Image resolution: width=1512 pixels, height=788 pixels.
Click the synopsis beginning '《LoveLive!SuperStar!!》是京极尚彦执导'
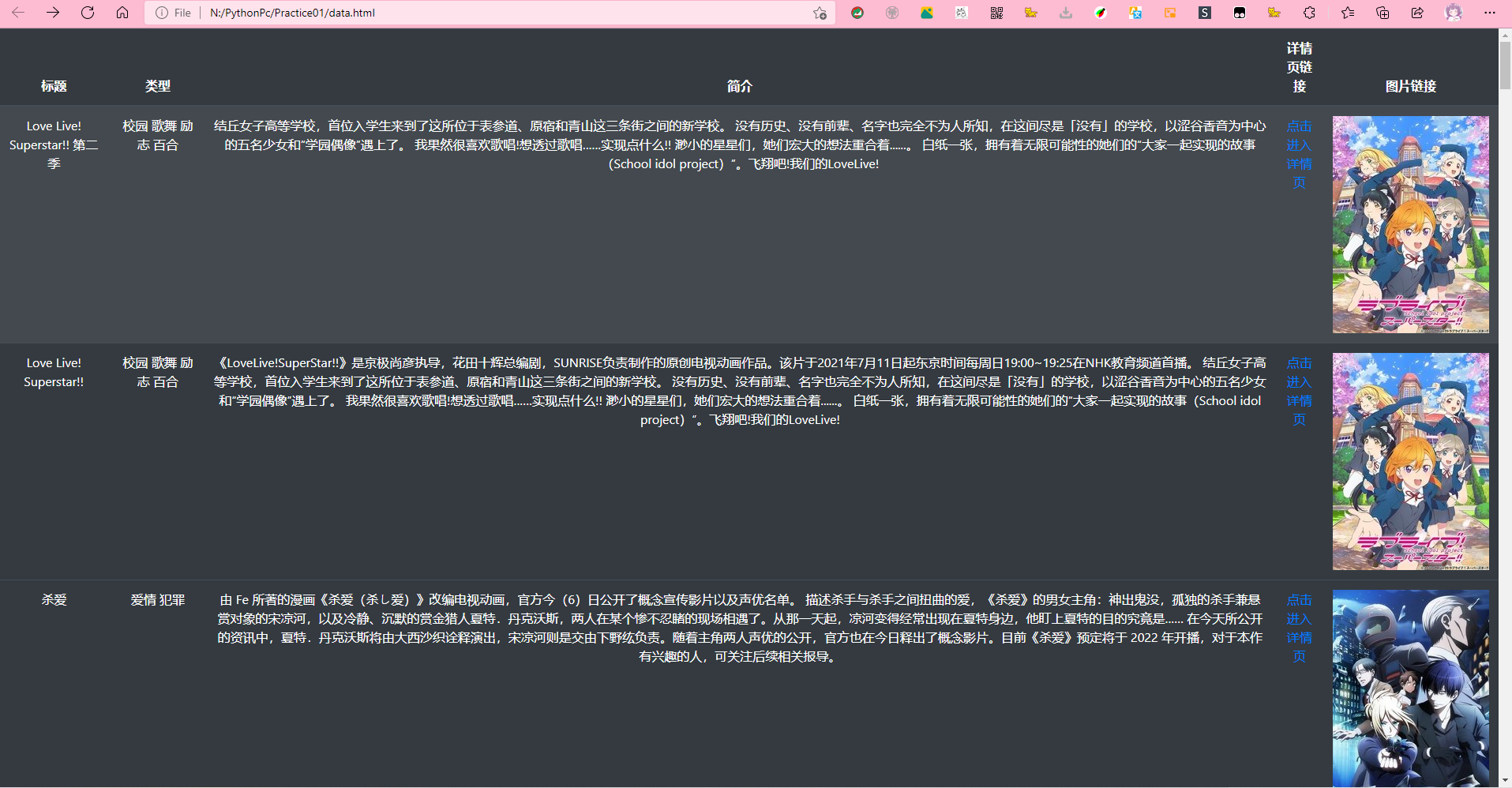pos(740,392)
